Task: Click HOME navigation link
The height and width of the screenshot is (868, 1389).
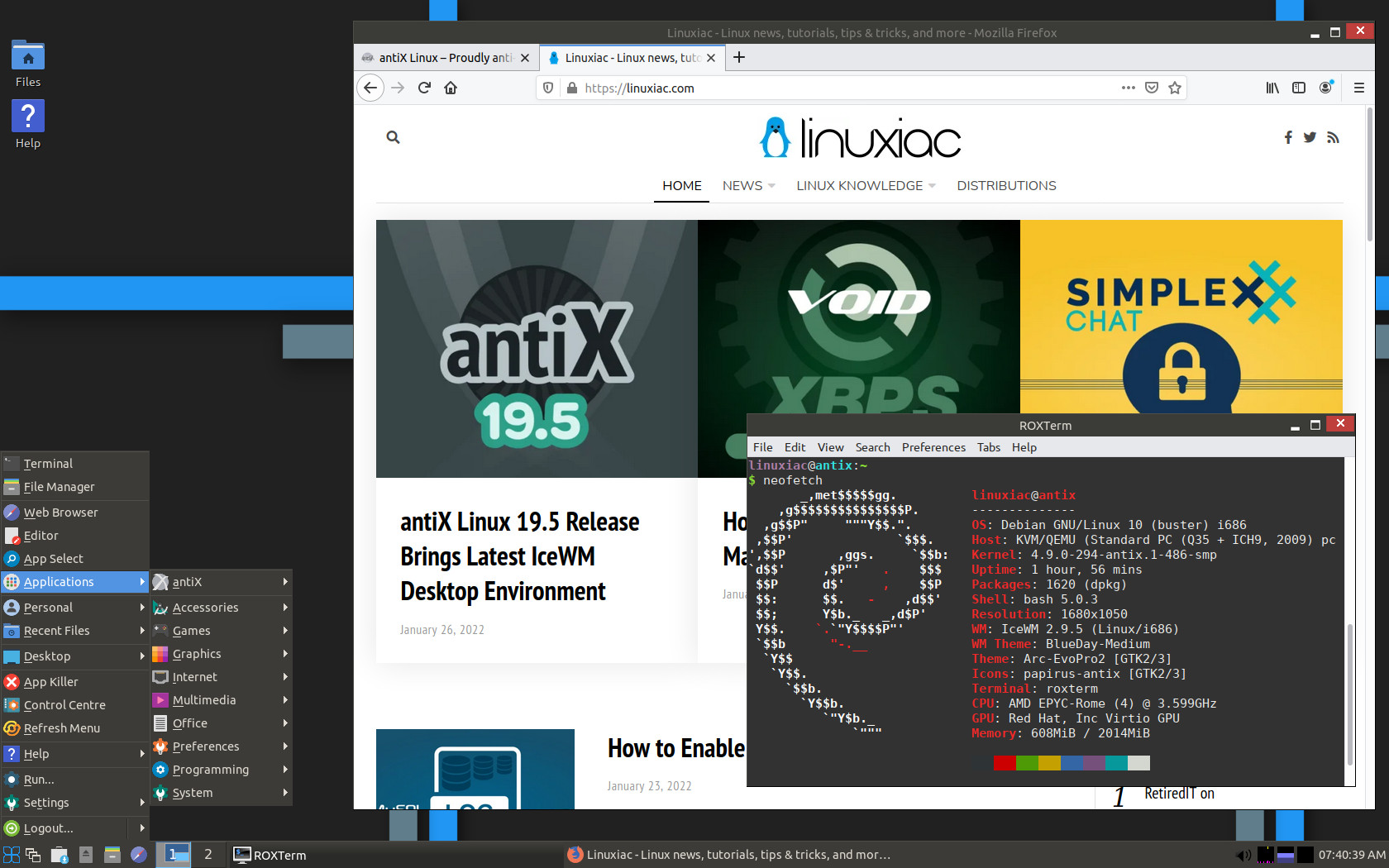Action: coord(681,186)
